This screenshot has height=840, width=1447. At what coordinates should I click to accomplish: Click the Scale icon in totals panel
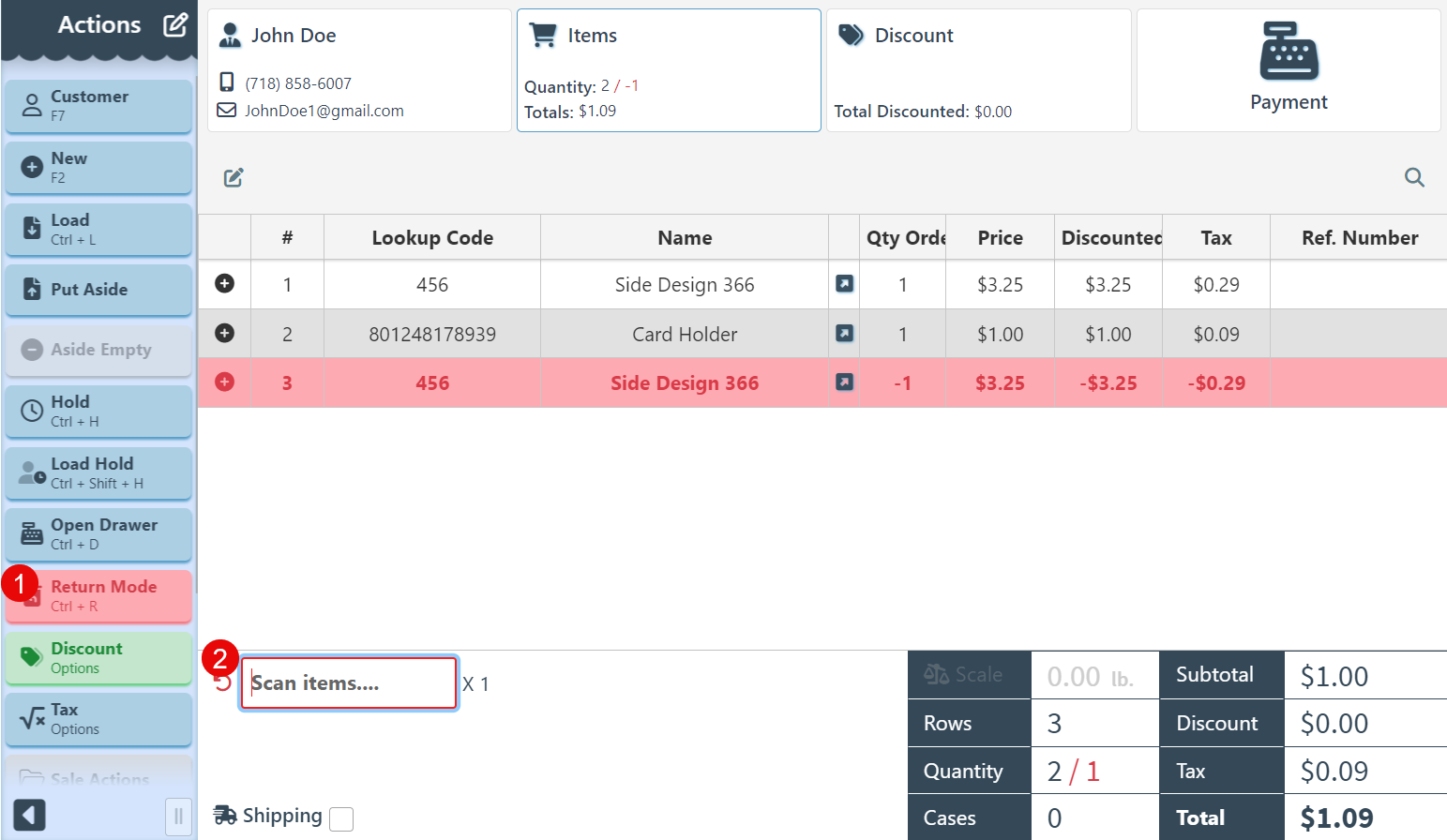[937, 674]
